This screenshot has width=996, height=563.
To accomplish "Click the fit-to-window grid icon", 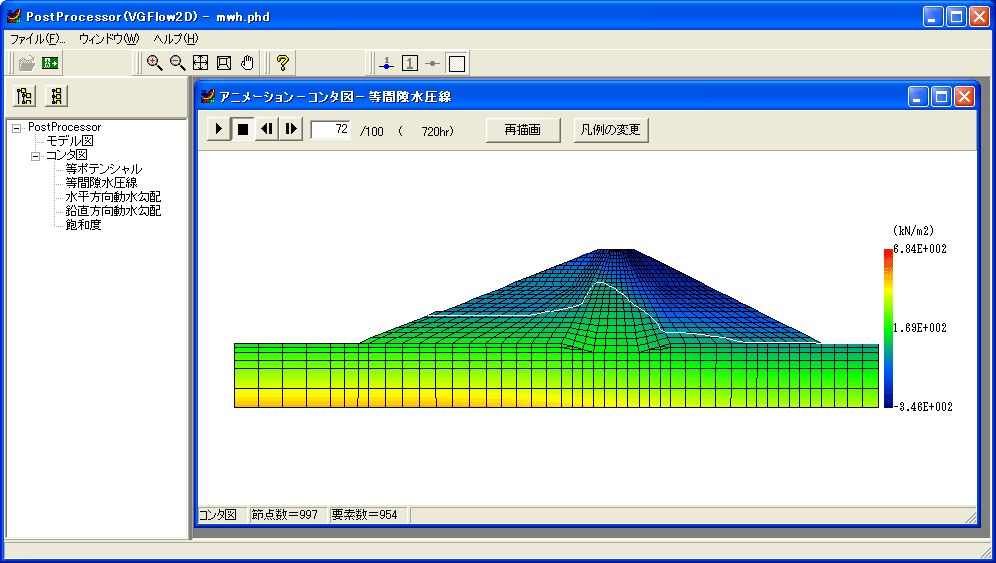I will coord(201,63).
